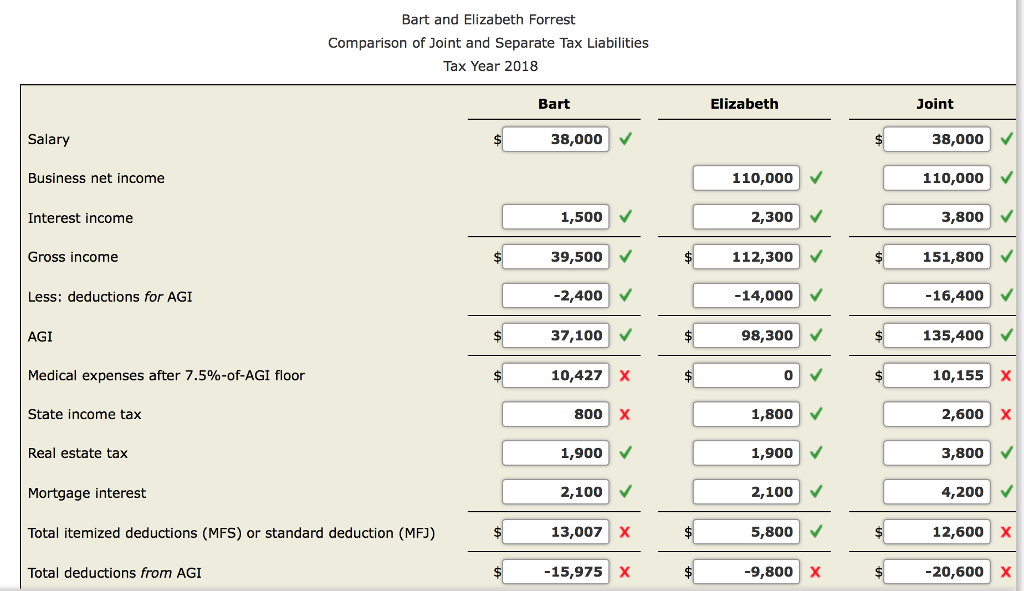Viewport: 1024px width, 591px height.
Task: Click the Bart column header
Action: [554, 104]
